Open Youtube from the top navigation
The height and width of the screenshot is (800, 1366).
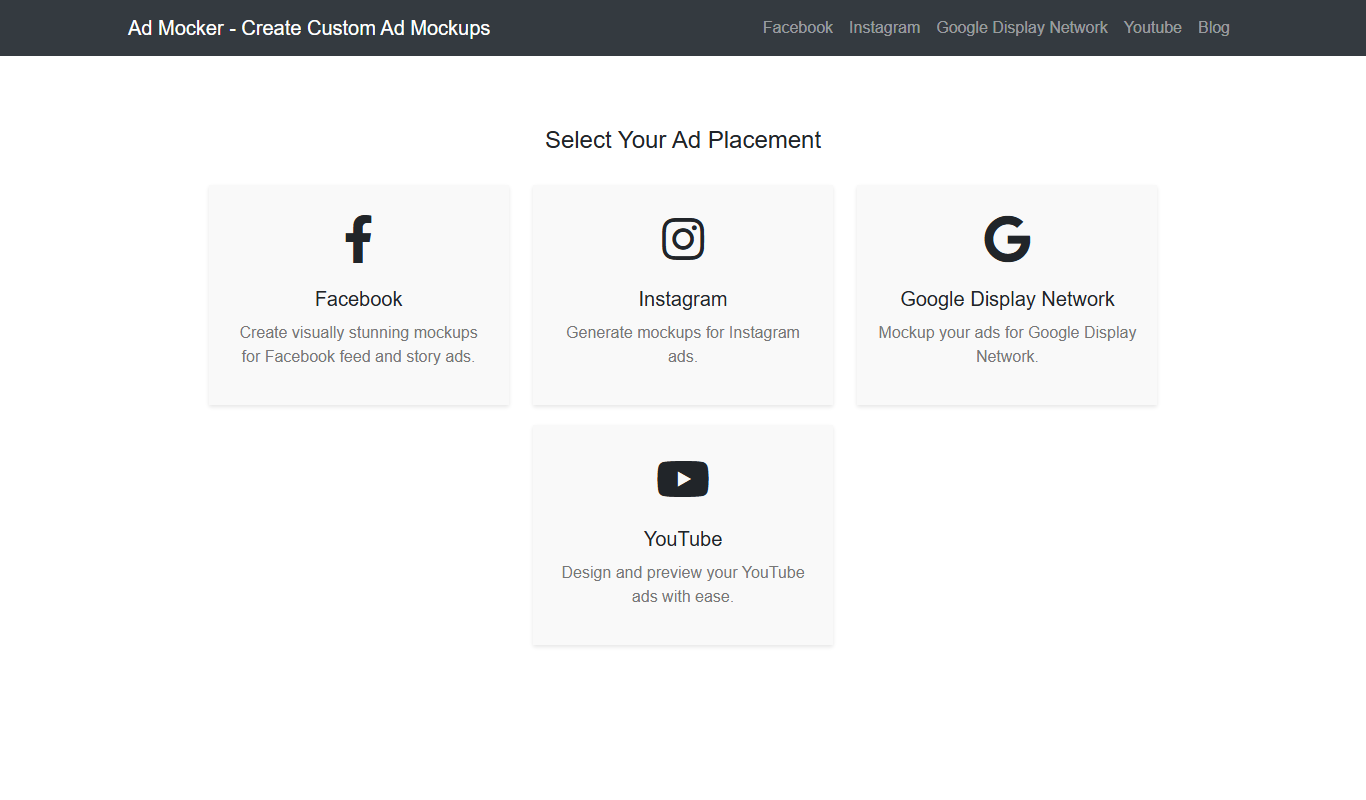pyautogui.click(x=1153, y=28)
